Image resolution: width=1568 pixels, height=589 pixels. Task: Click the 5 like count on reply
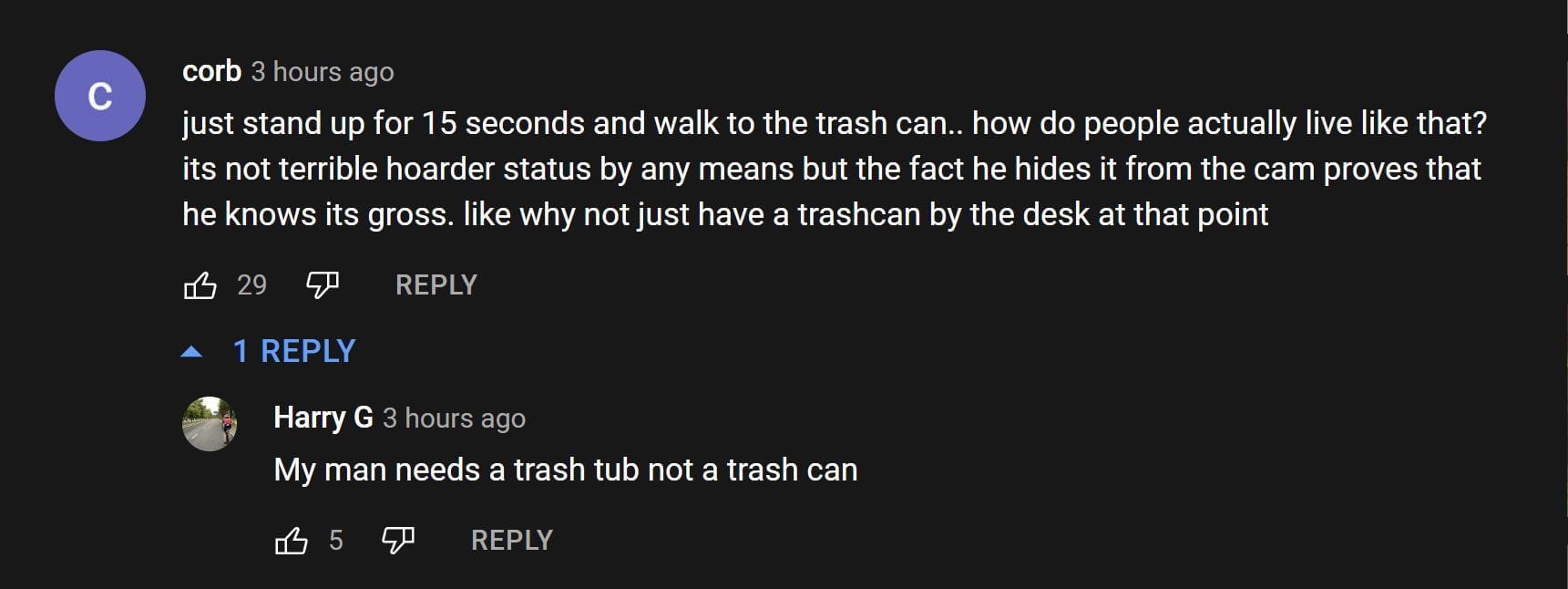point(335,541)
